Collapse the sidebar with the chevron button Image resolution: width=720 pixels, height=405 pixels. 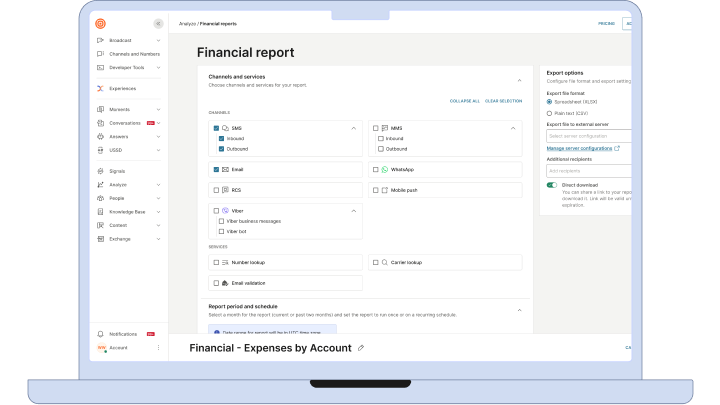pos(157,23)
